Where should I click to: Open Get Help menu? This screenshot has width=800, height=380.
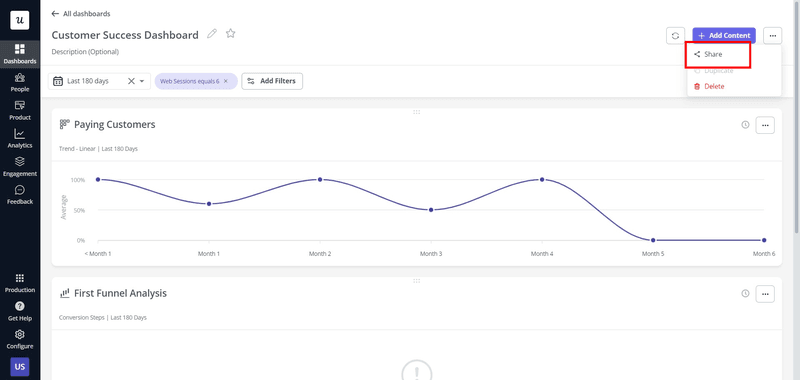click(x=19, y=311)
